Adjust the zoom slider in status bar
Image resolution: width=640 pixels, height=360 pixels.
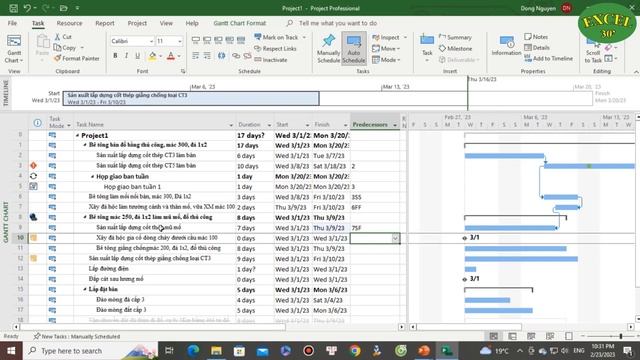pyautogui.click(x=621, y=336)
